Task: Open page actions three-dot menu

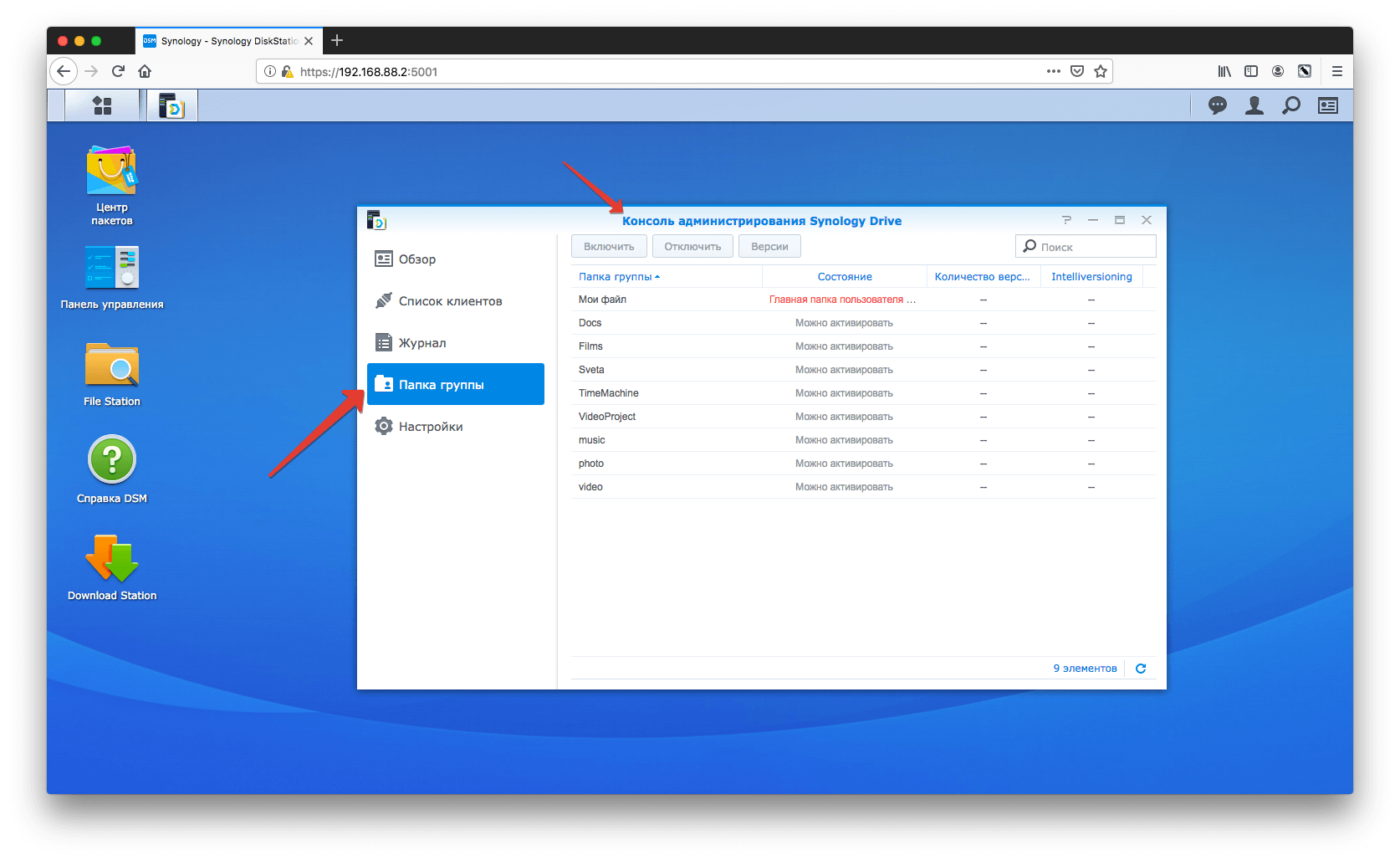Action: 1054,71
